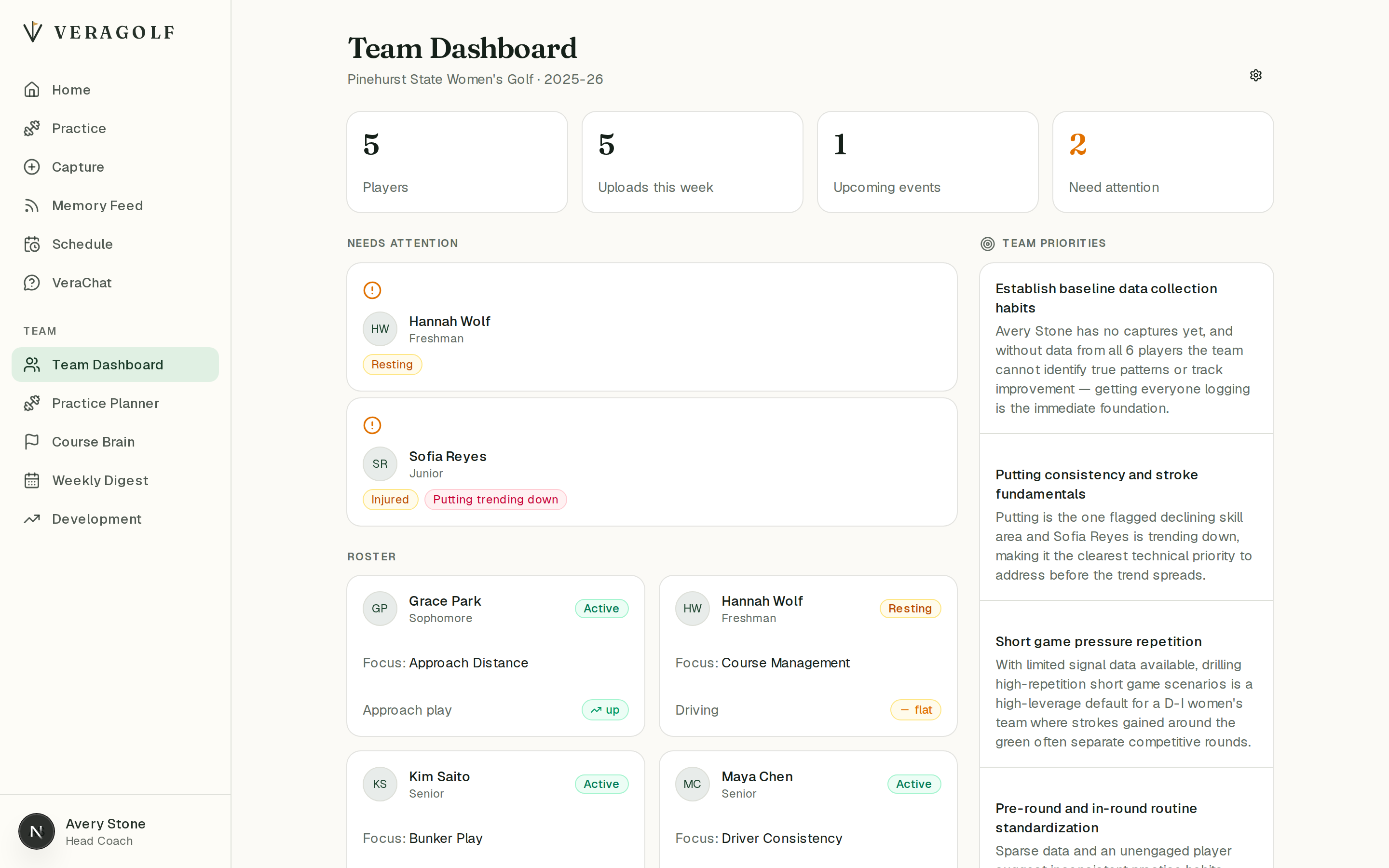Open VeraChat
This screenshot has width=1389, height=868.
(115, 283)
